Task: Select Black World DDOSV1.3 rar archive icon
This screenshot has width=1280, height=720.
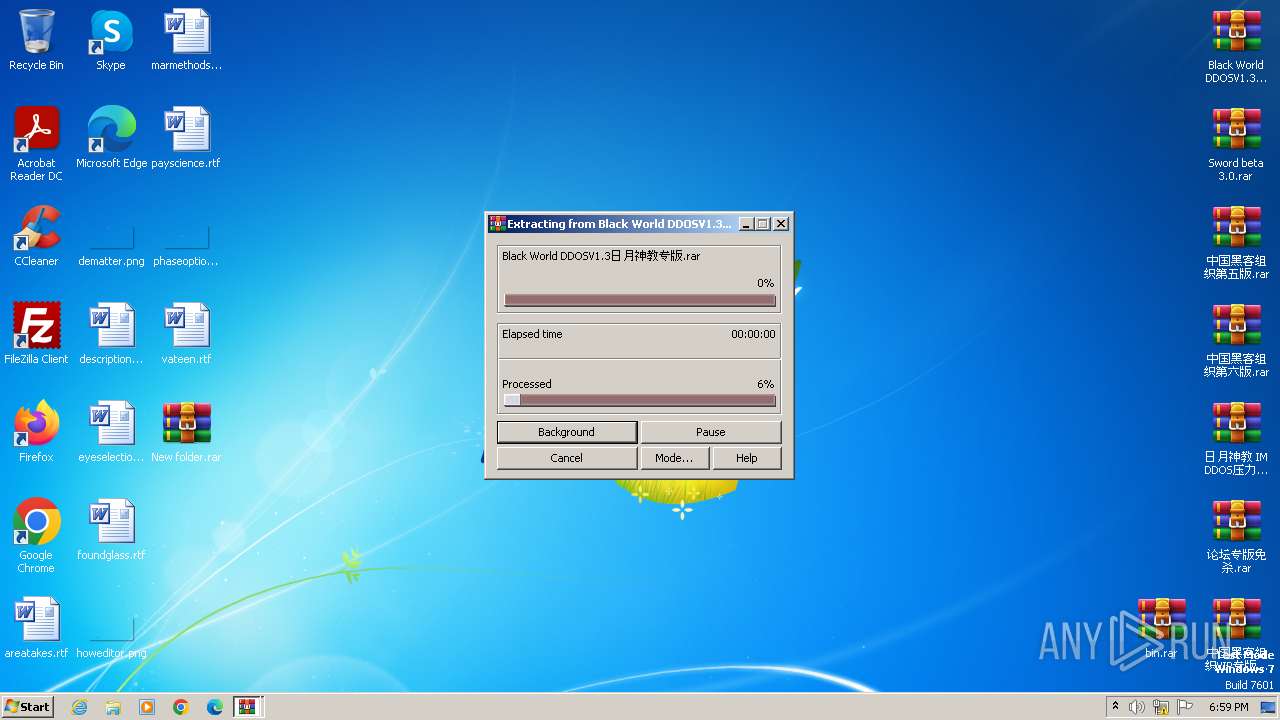Action: [x=1236, y=46]
